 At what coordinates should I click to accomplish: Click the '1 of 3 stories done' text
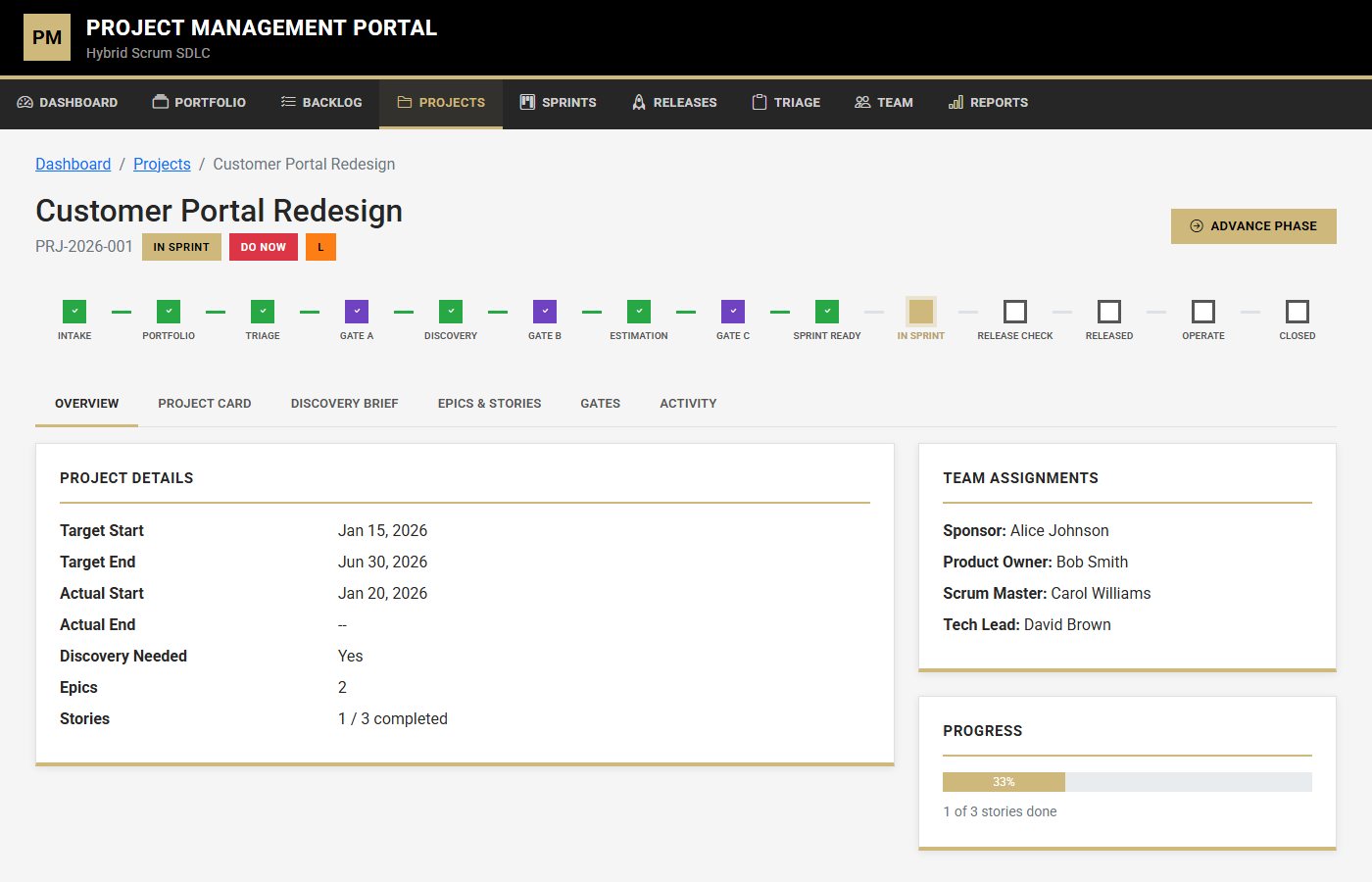click(x=1000, y=811)
